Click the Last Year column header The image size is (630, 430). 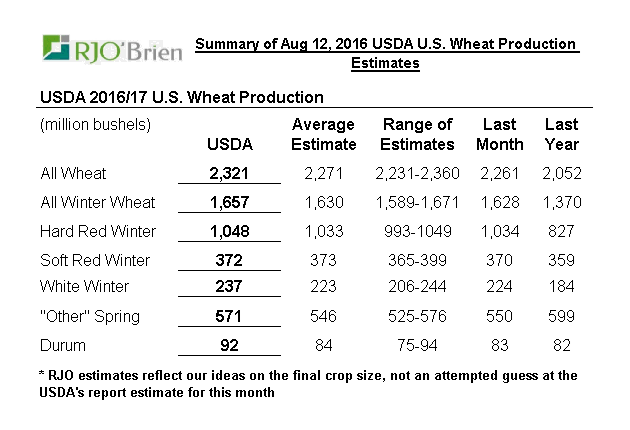pos(561,134)
